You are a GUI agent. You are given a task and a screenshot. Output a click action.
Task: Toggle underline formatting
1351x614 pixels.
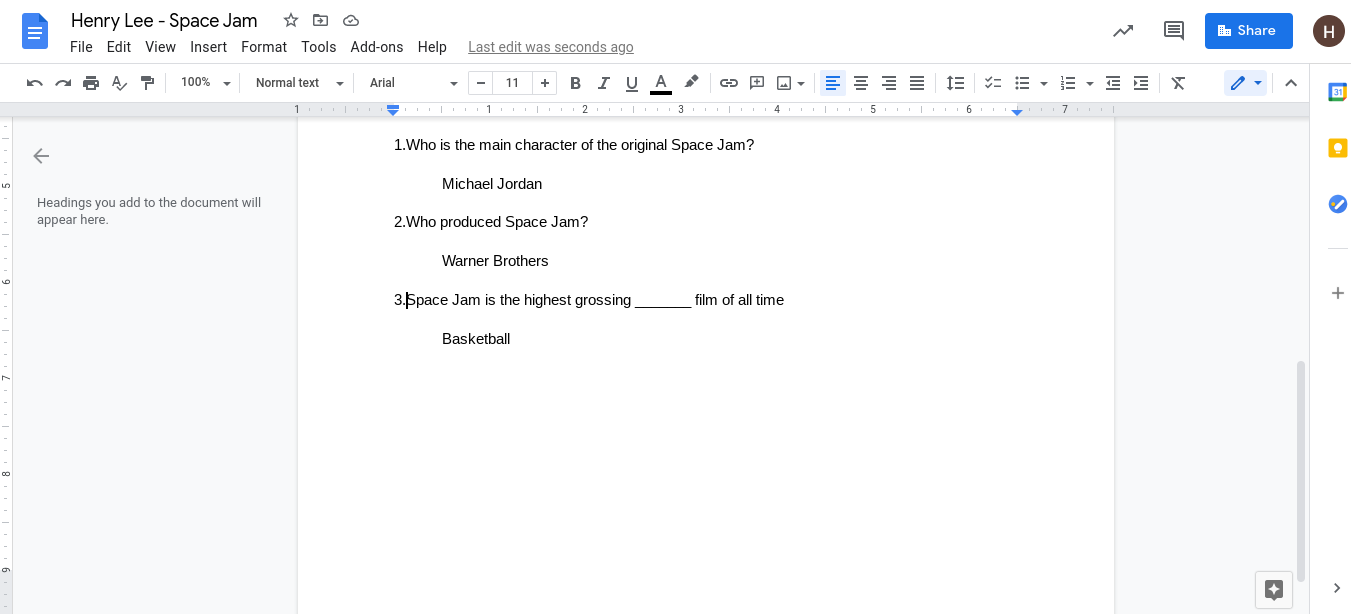pos(631,83)
